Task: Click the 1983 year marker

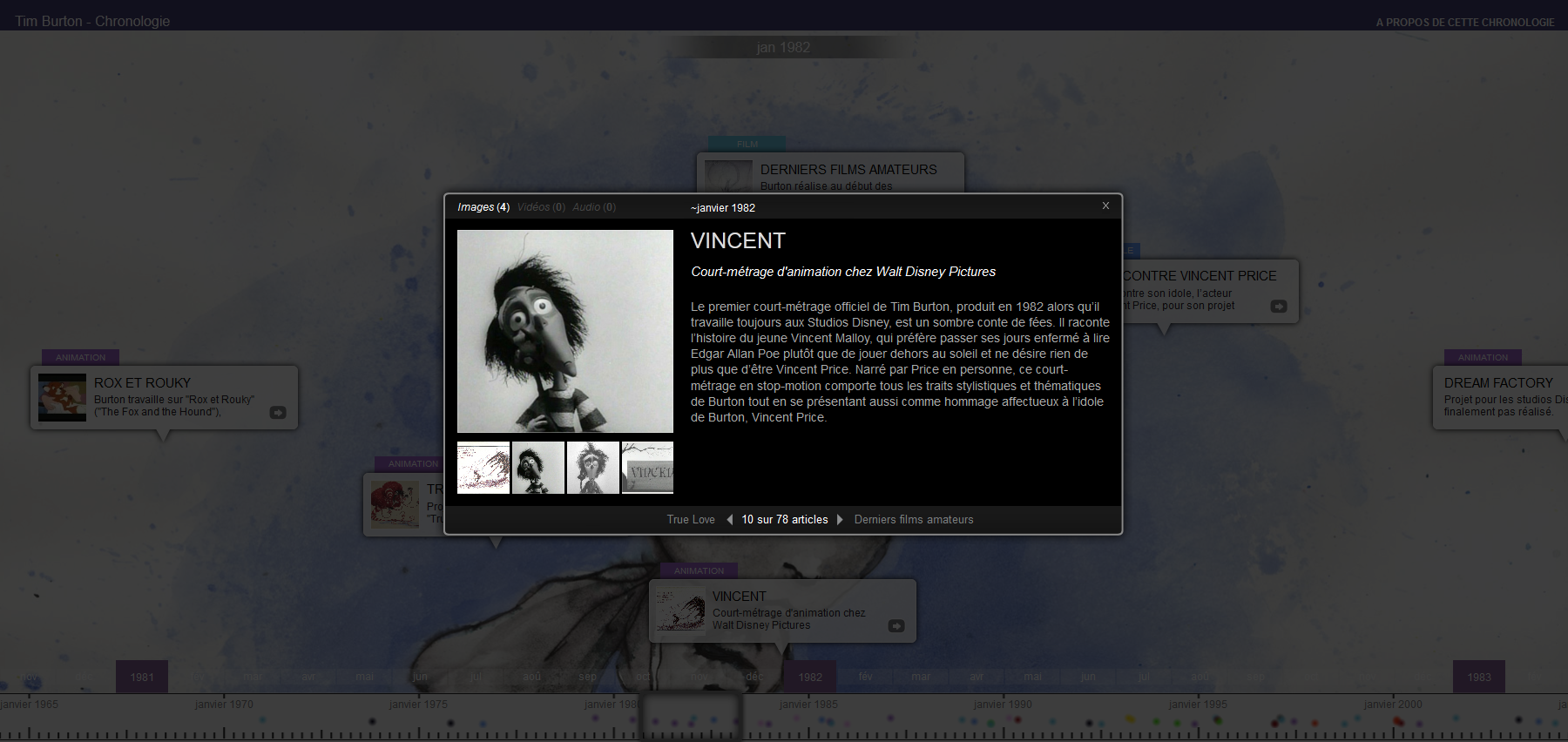Action: point(1479,677)
